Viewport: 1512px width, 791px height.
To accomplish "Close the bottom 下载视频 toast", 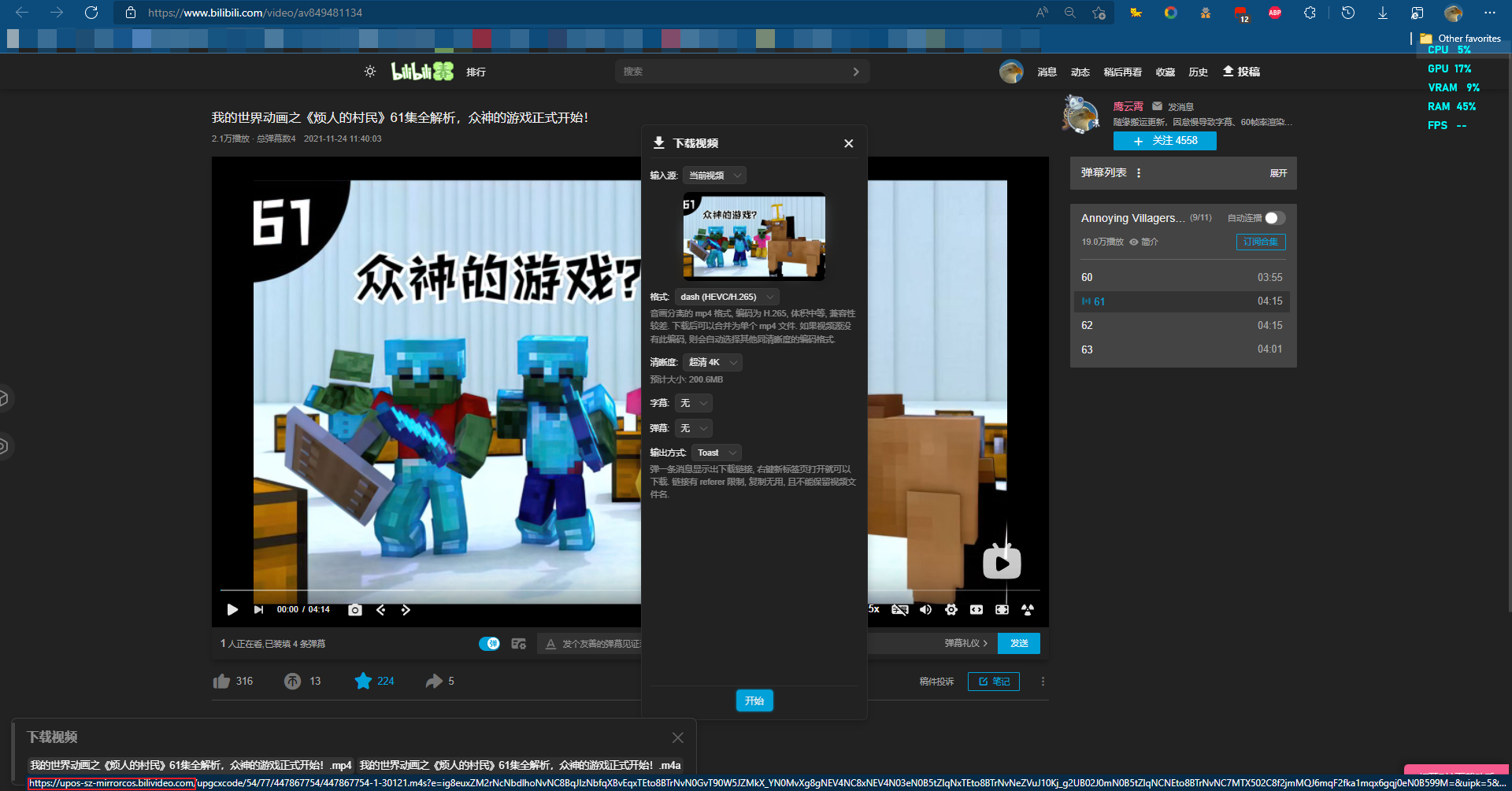I will coord(678,737).
